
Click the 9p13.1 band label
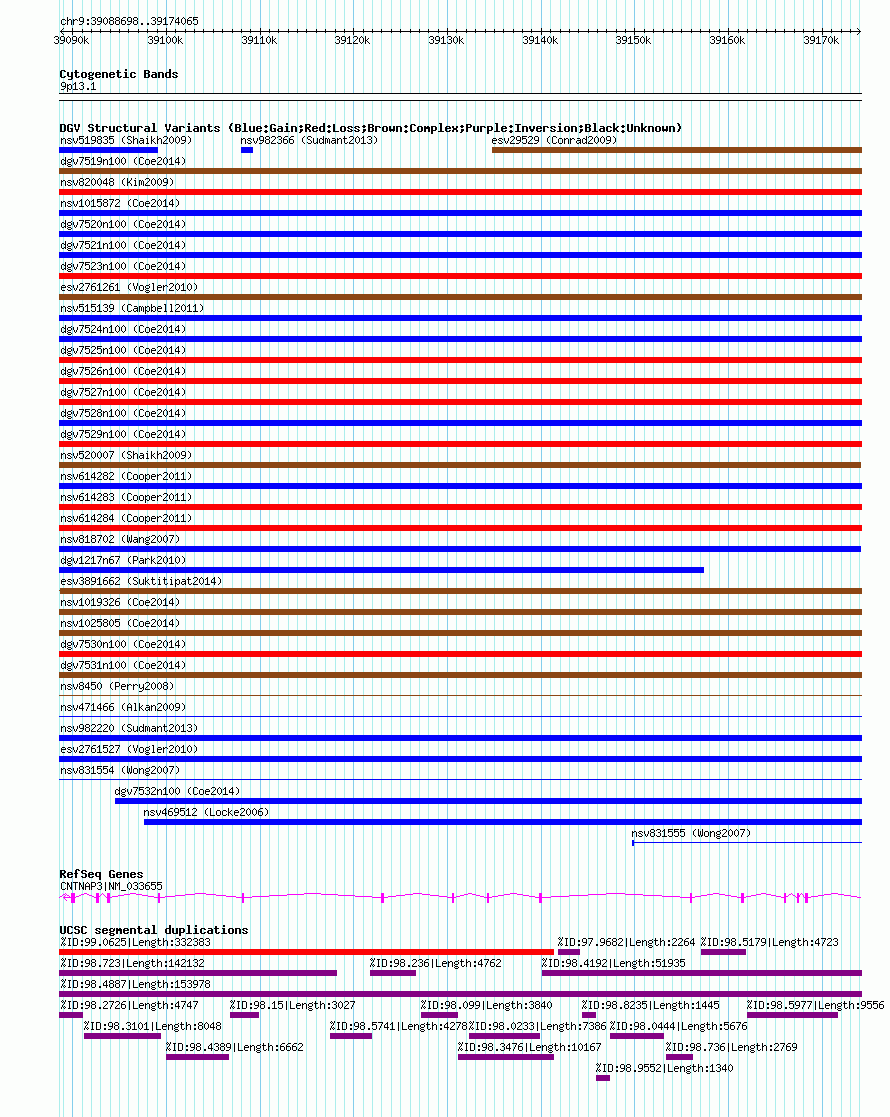point(78,86)
